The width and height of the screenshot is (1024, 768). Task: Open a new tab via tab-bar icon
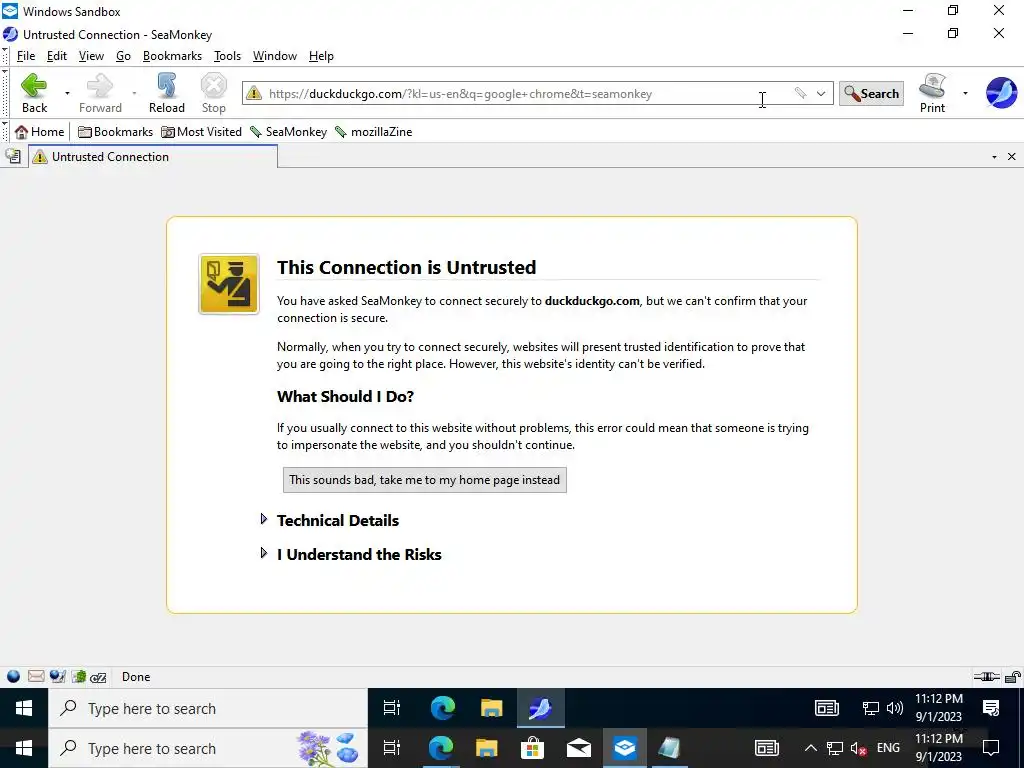coord(13,157)
